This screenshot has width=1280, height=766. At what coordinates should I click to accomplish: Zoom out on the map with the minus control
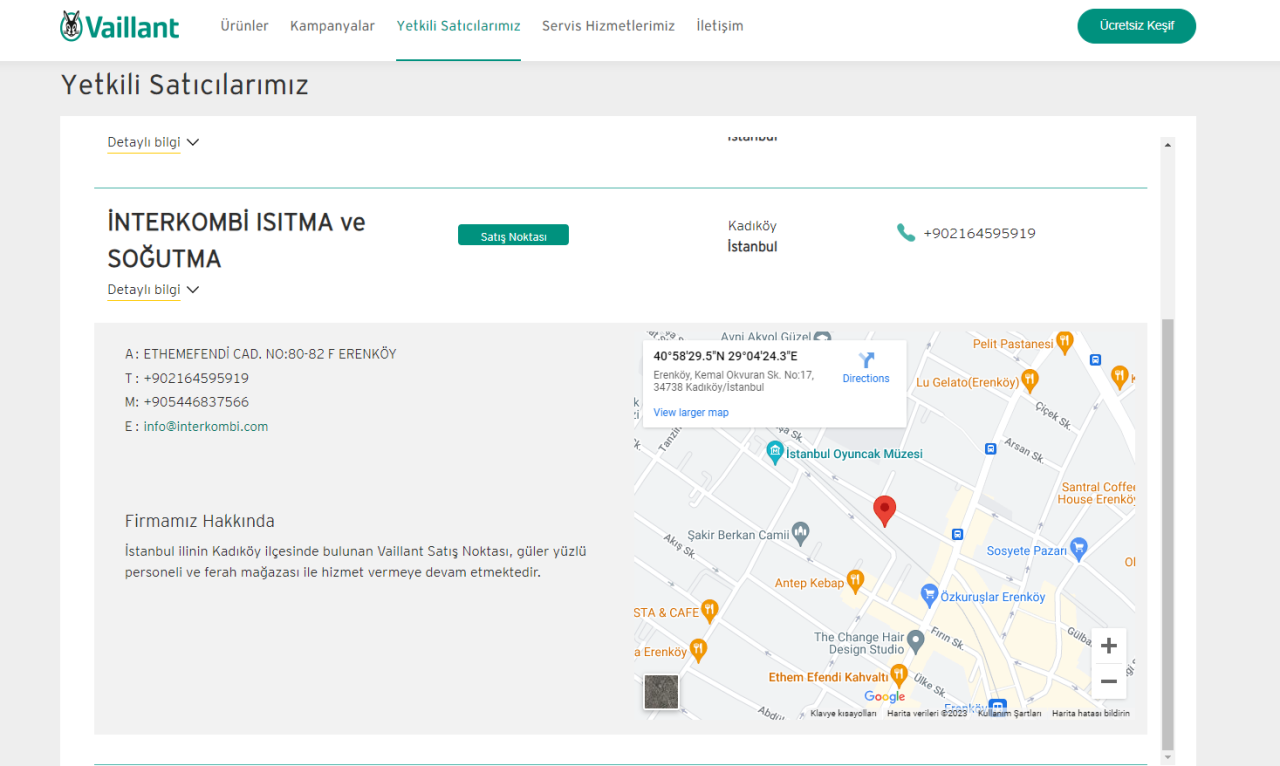click(x=1108, y=681)
